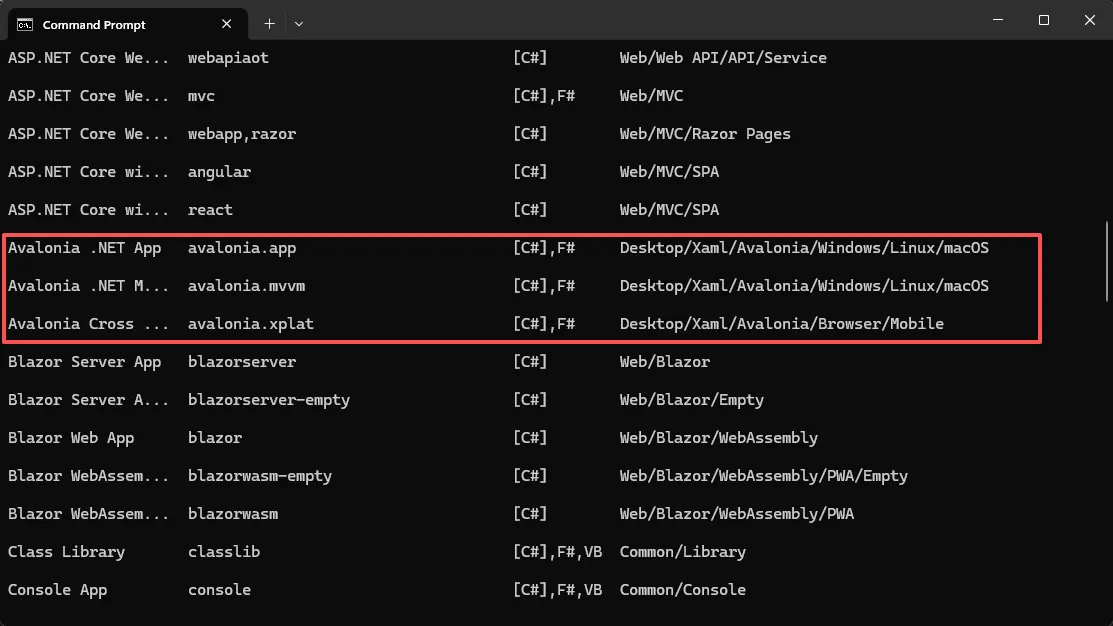Click tags text 'Web/Blazor/WebAssembly/PWA' in blazorwasm row
Image resolution: width=1113 pixels, height=626 pixels.
coord(737,514)
